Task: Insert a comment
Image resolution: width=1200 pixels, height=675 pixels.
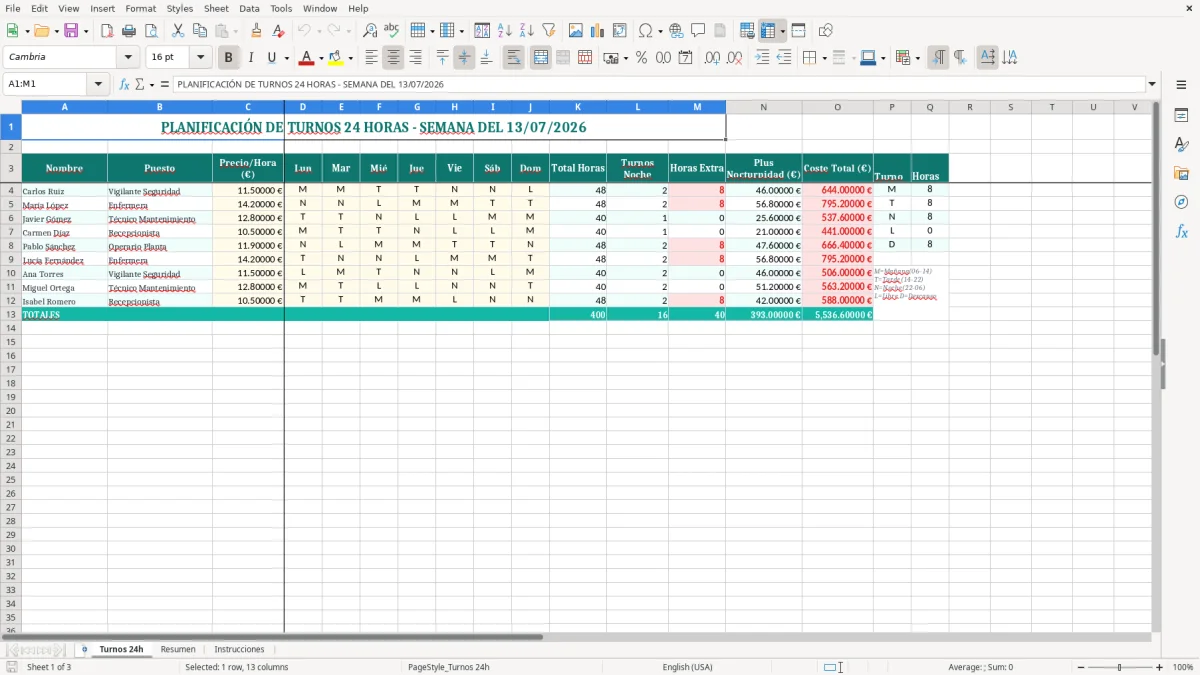Action: pyautogui.click(x=698, y=31)
